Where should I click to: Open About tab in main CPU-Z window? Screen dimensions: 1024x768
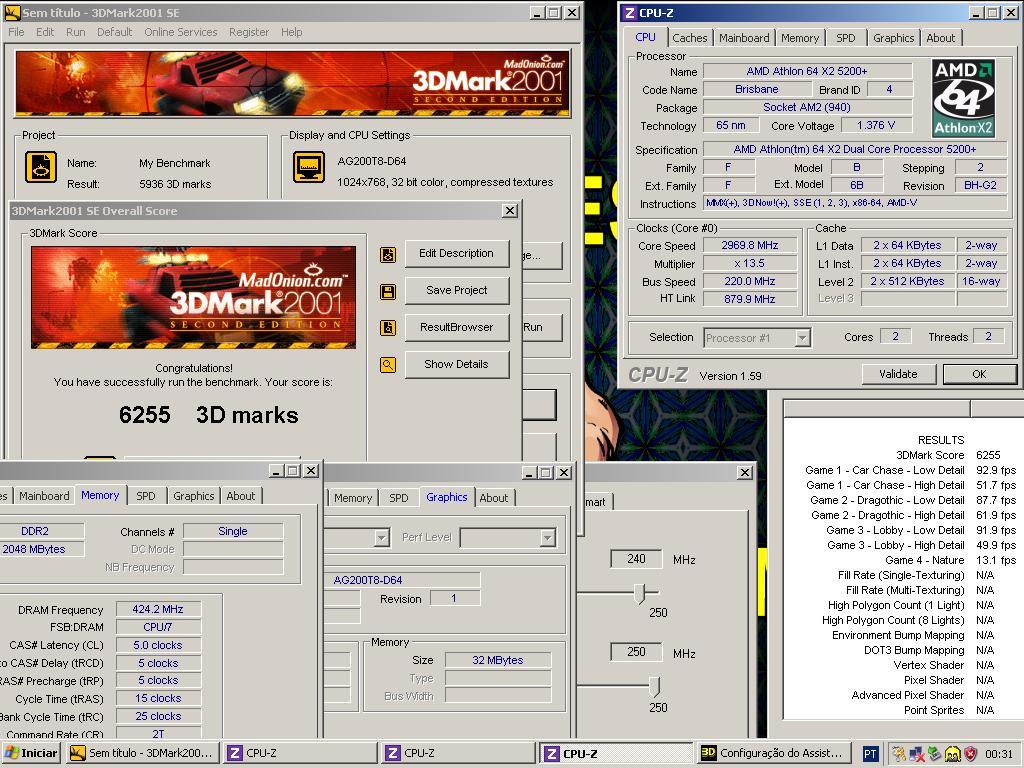(x=940, y=38)
